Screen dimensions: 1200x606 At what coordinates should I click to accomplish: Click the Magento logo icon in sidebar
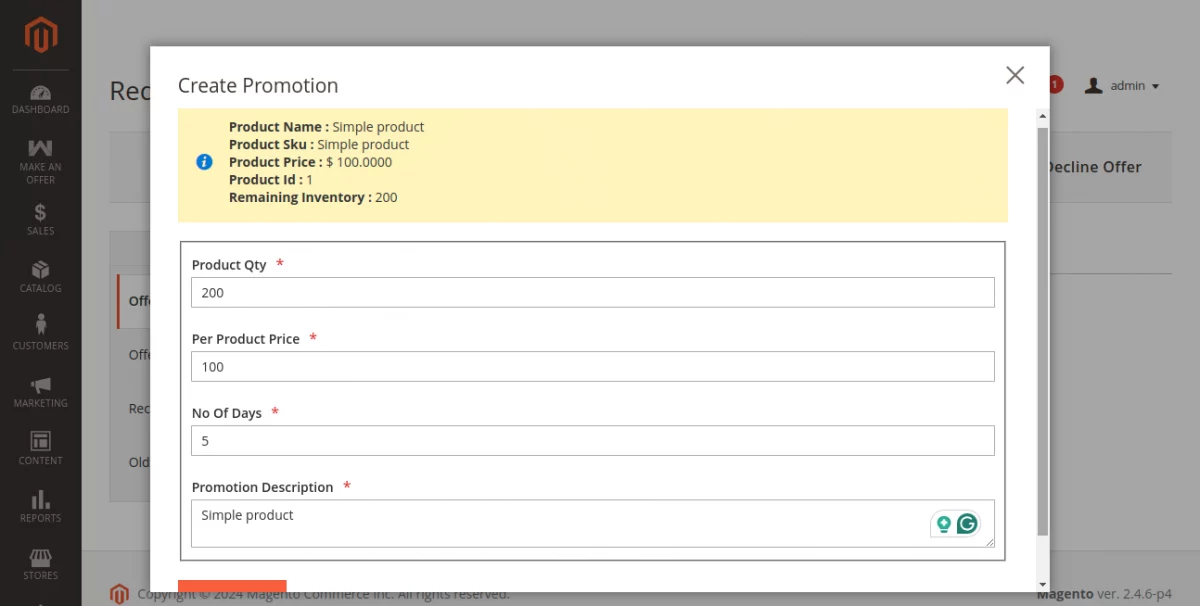[x=41, y=36]
